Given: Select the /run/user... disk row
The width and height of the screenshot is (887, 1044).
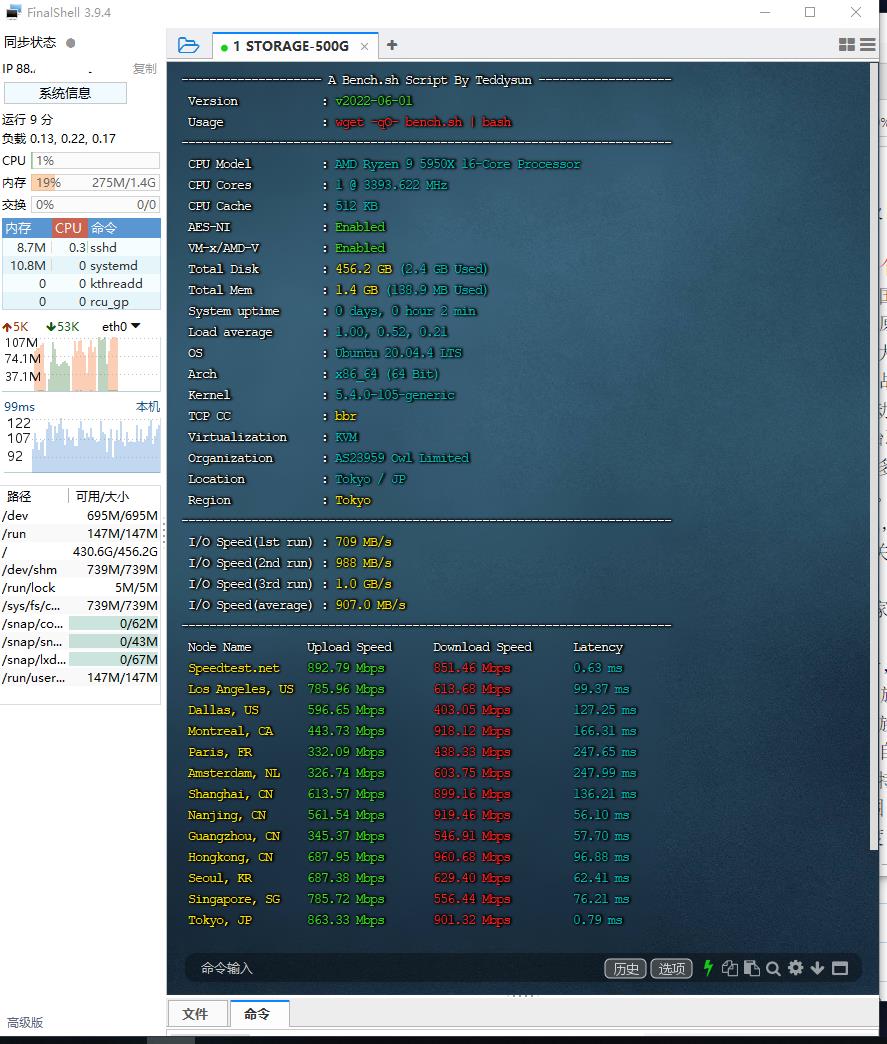Looking at the screenshot, I should (x=80, y=677).
